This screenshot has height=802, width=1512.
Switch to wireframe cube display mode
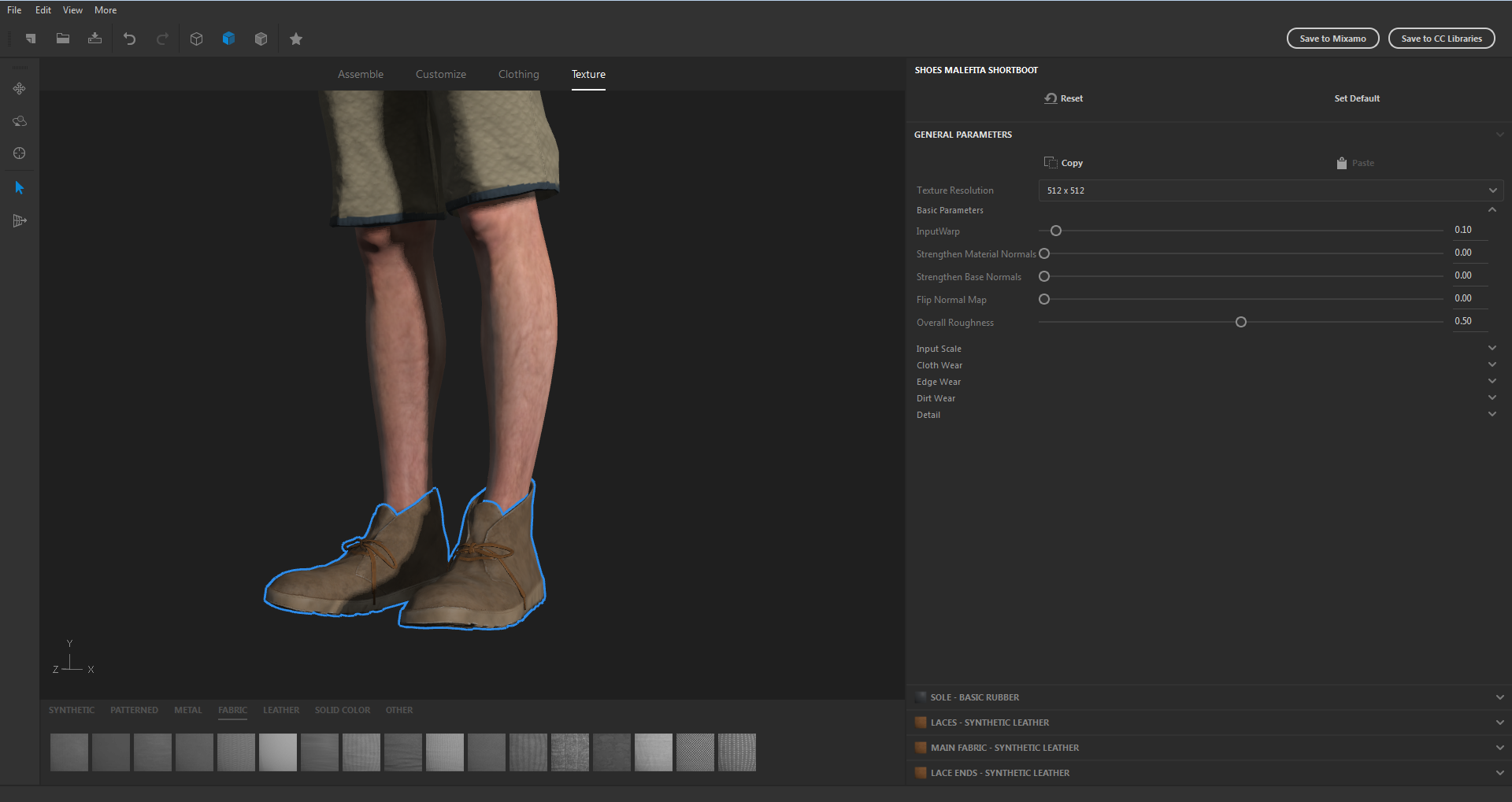[197, 39]
